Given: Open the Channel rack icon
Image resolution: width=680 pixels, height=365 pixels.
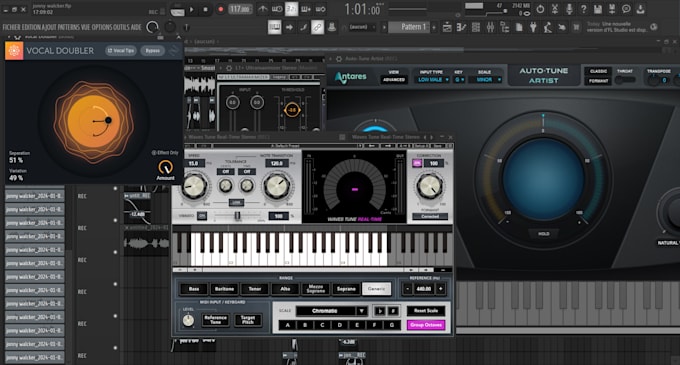Looking at the screenshot, I should click(x=476, y=27).
